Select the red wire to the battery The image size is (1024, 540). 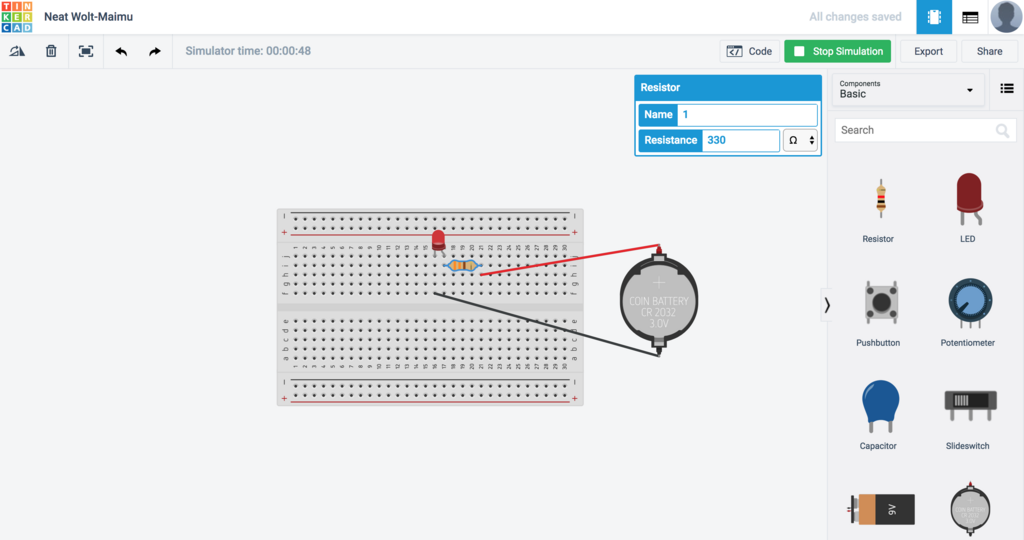[x=570, y=260]
